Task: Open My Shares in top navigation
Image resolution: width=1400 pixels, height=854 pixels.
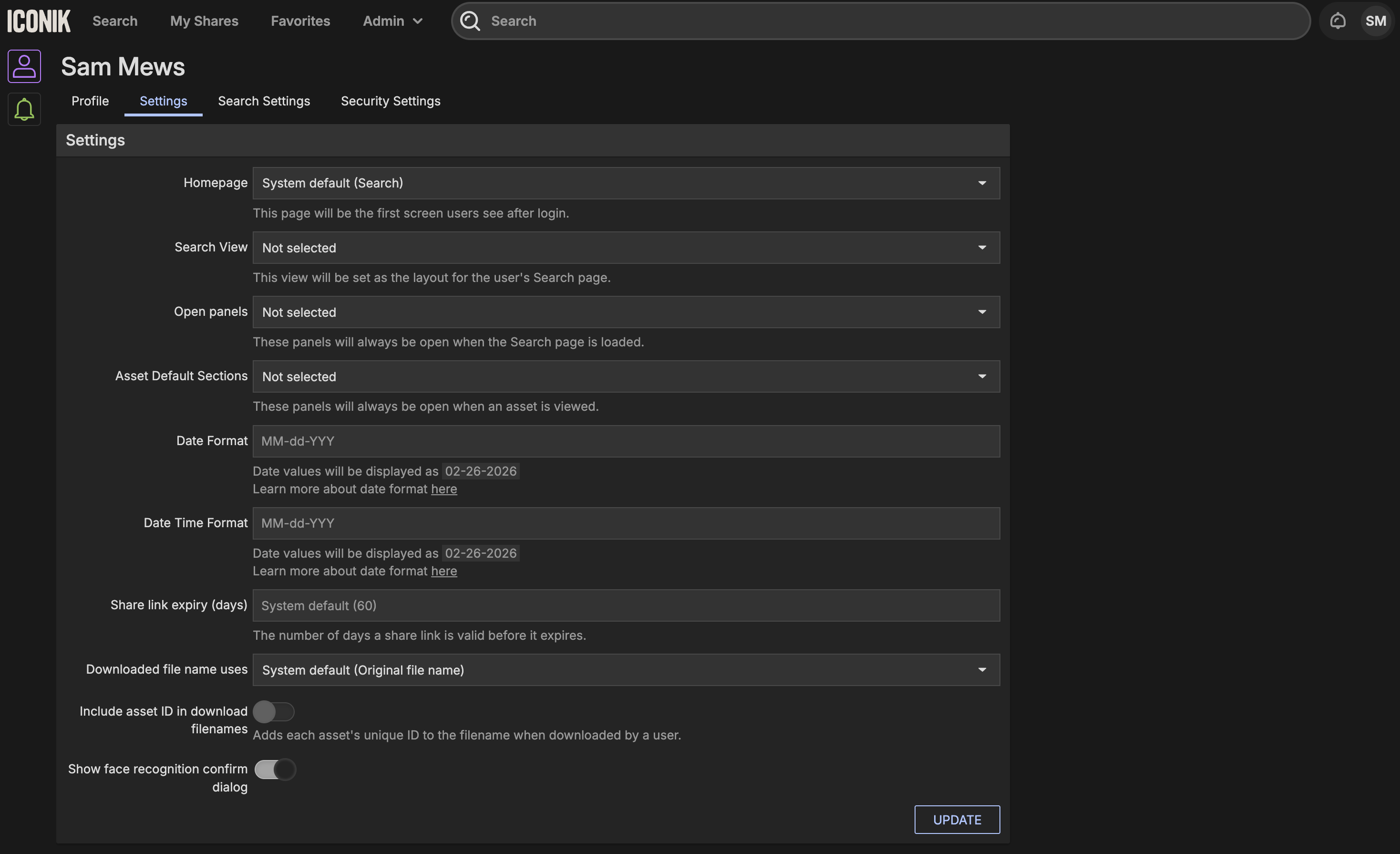Action: point(204,21)
